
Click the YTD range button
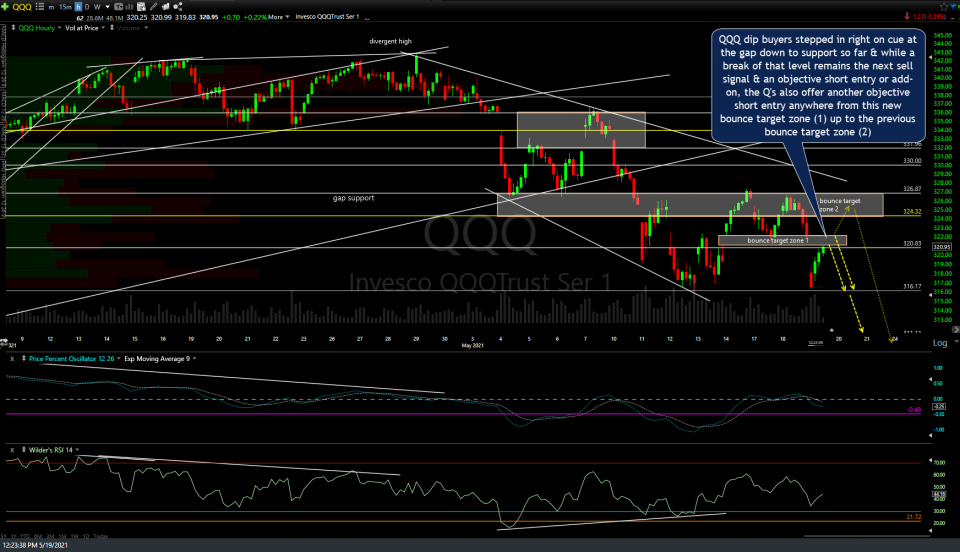click(x=25, y=537)
